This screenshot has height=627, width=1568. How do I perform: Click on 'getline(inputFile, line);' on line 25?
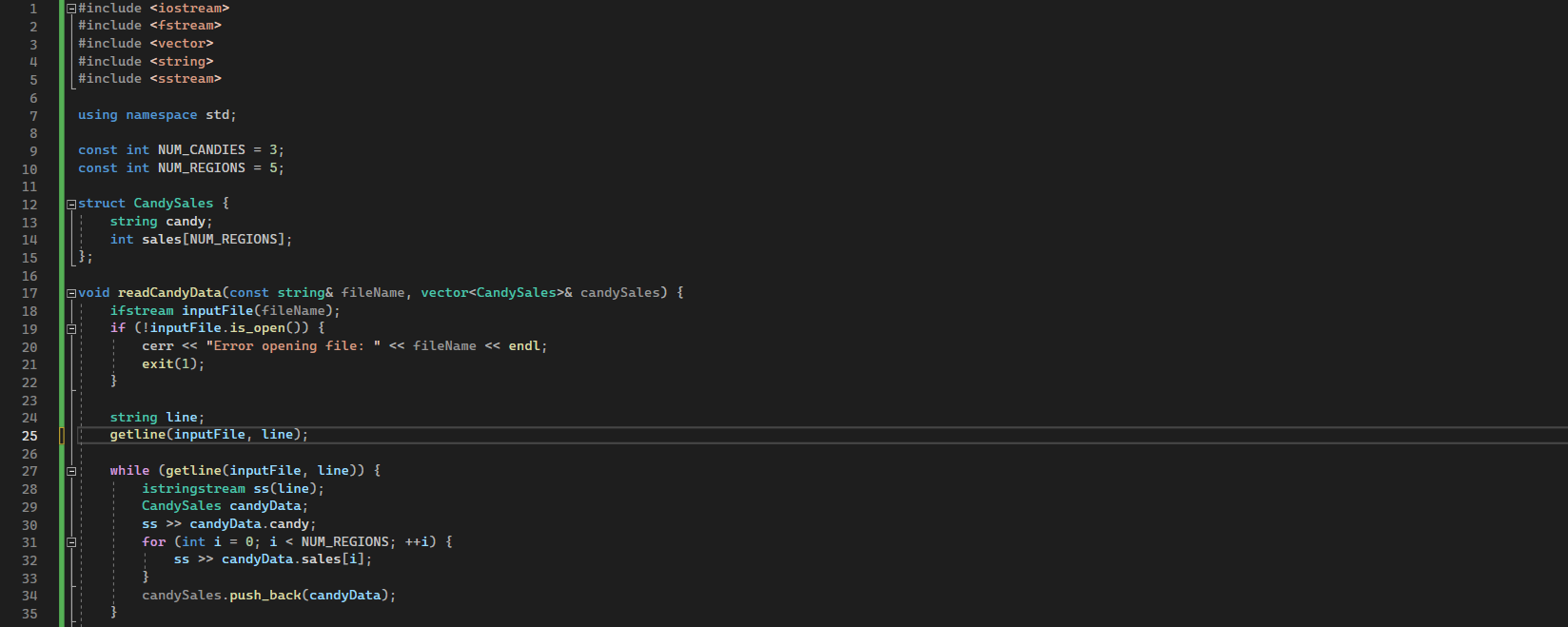(209, 435)
